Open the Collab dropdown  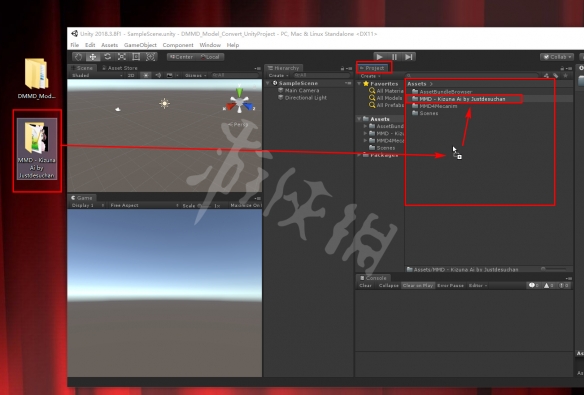[x=557, y=57]
